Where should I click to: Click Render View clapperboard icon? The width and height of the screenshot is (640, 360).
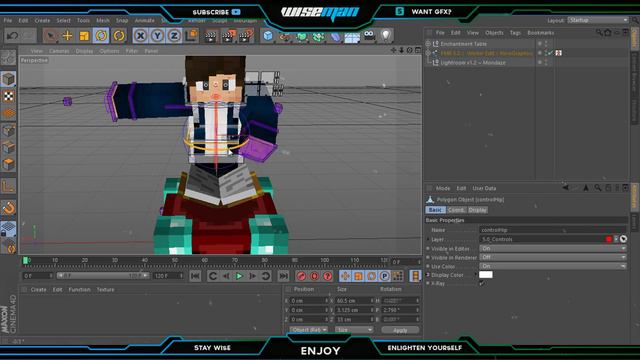[211, 36]
